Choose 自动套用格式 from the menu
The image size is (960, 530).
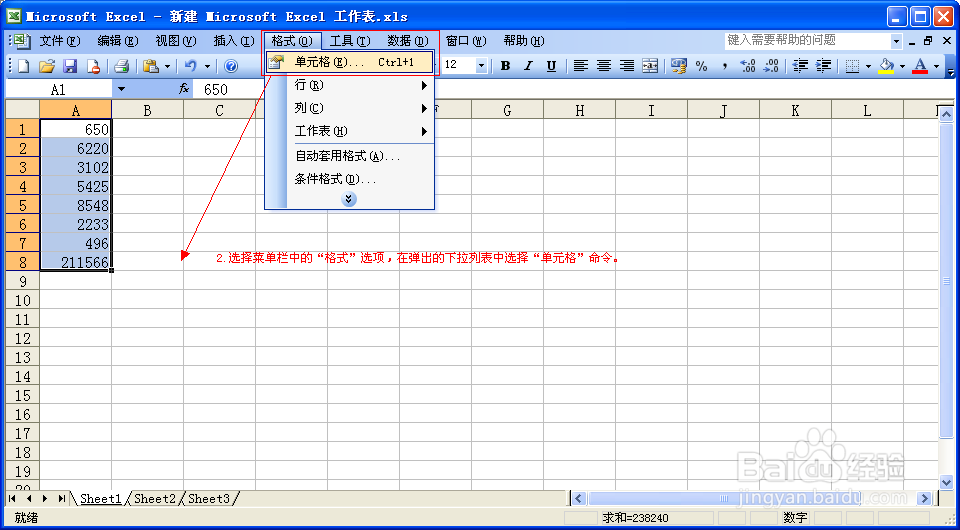pyautogui.click(x=350, y=156)
